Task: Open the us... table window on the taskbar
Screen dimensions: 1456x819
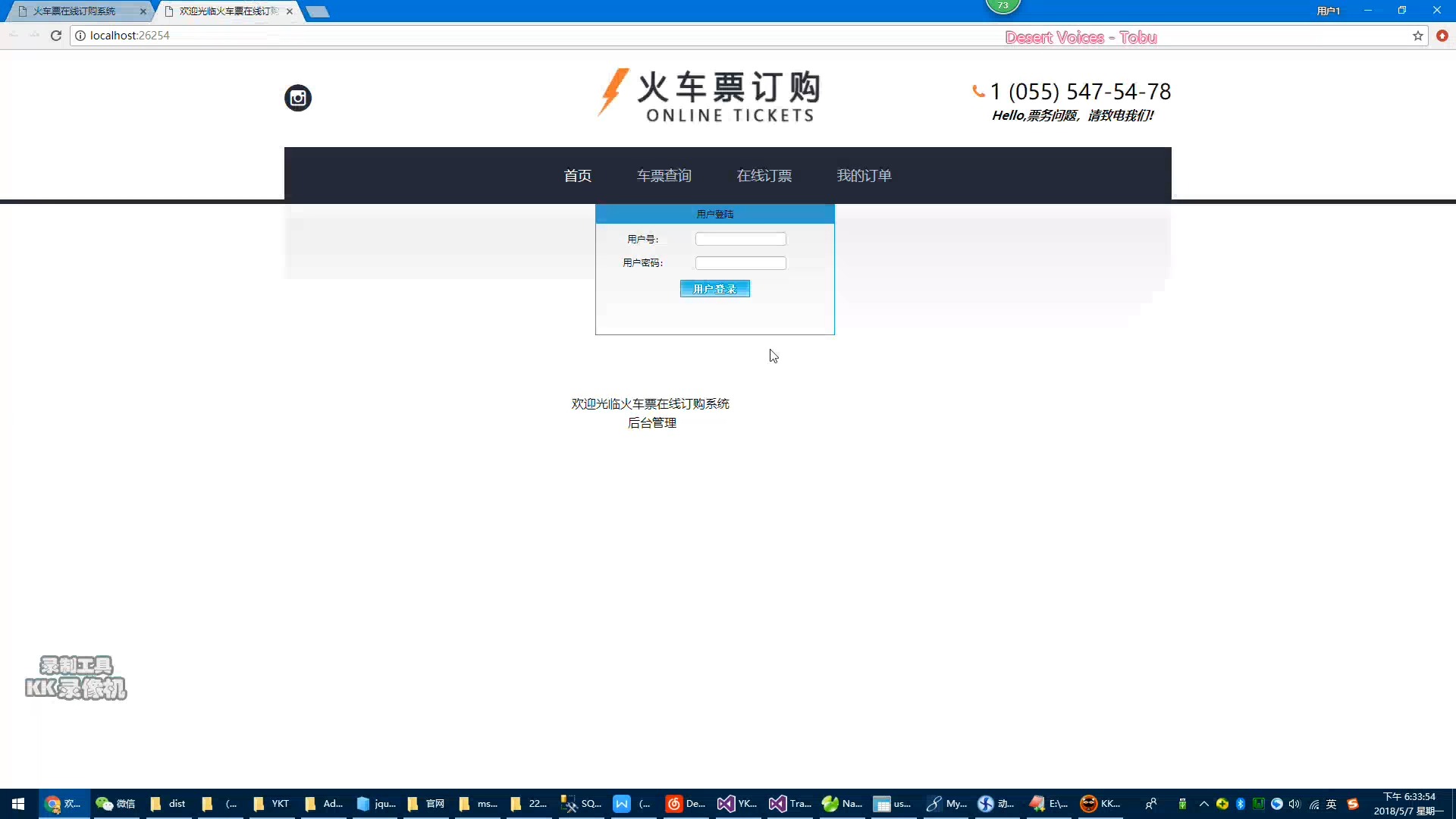Action: (x=892, y=804)
